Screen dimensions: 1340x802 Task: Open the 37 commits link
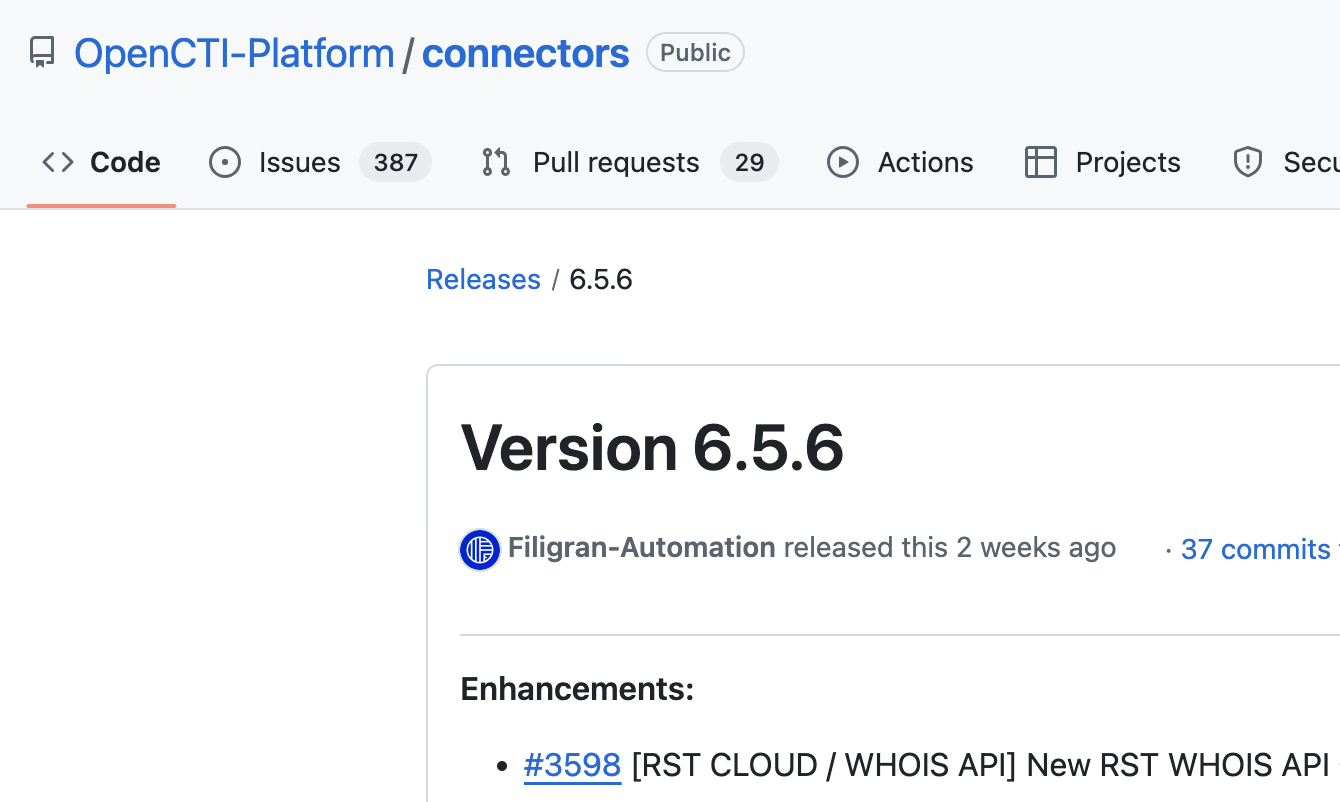[x=1256, y=549]
